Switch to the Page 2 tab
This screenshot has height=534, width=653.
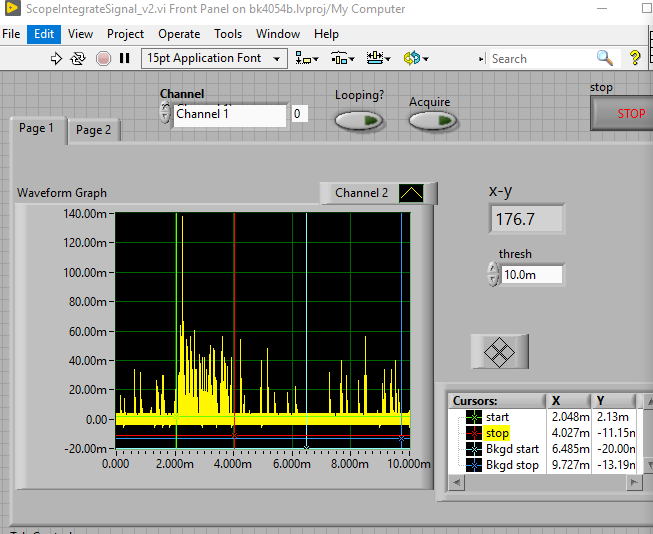[94, 130]
